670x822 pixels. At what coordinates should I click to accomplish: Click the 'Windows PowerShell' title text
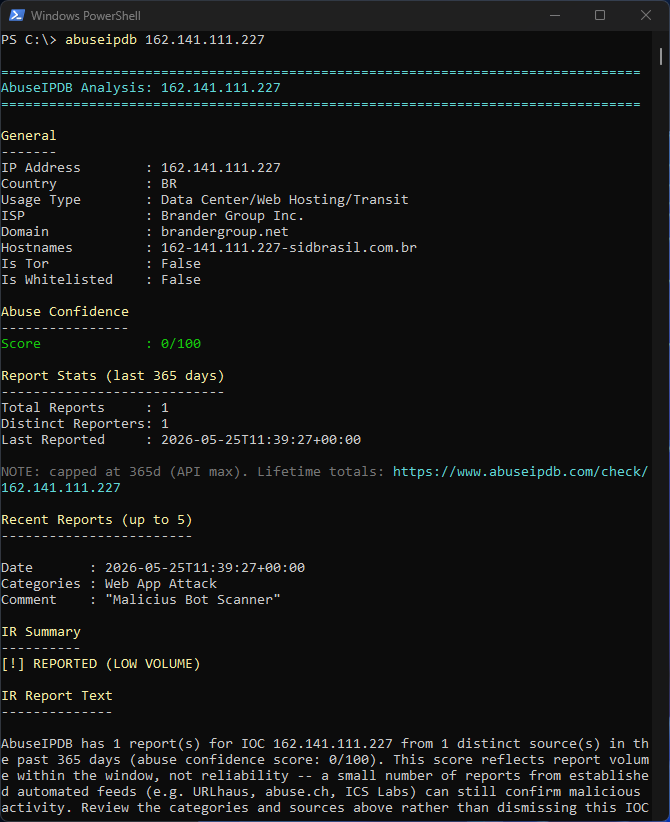coord(85,16)
